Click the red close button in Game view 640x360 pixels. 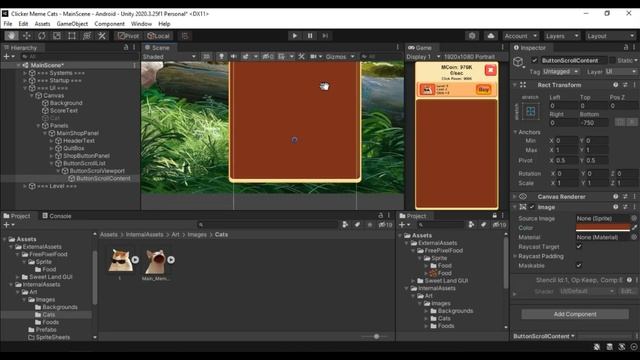click(490, 70)
